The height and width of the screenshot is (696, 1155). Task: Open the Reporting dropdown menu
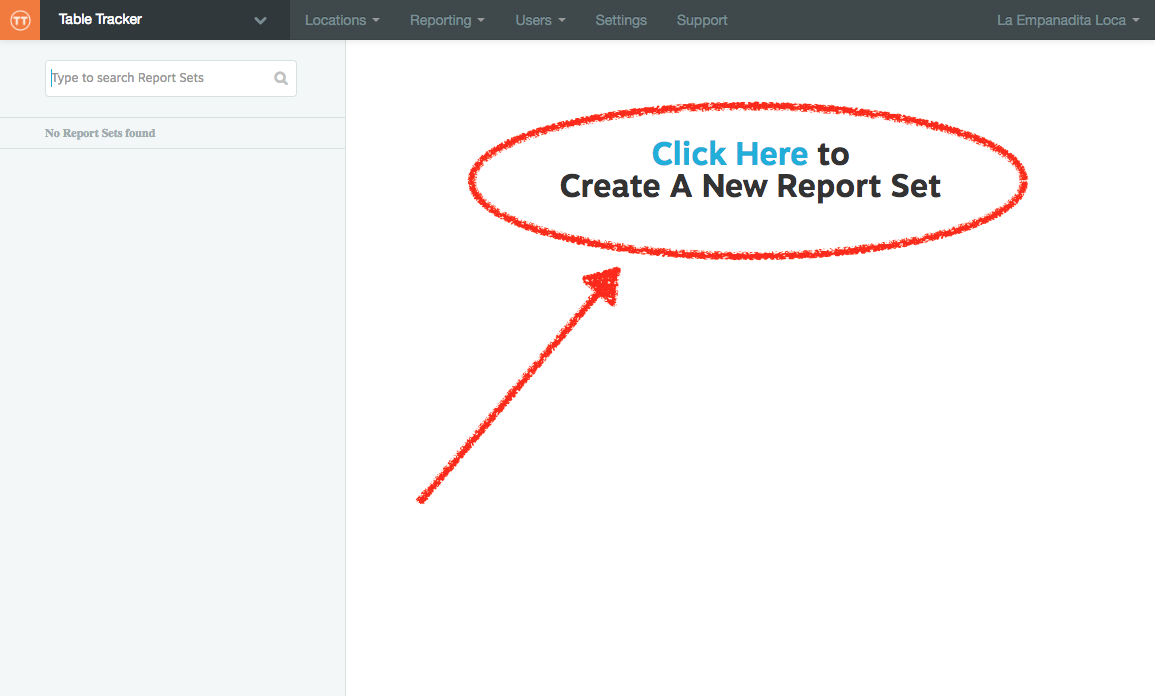point(447,20)
